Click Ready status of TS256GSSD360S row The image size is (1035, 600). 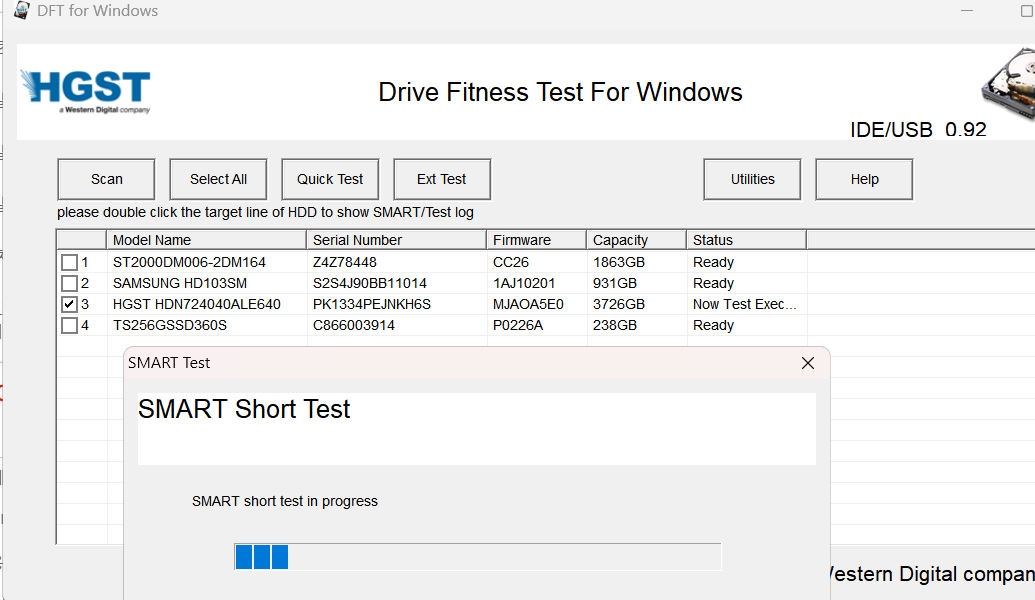tap(714, 325)
